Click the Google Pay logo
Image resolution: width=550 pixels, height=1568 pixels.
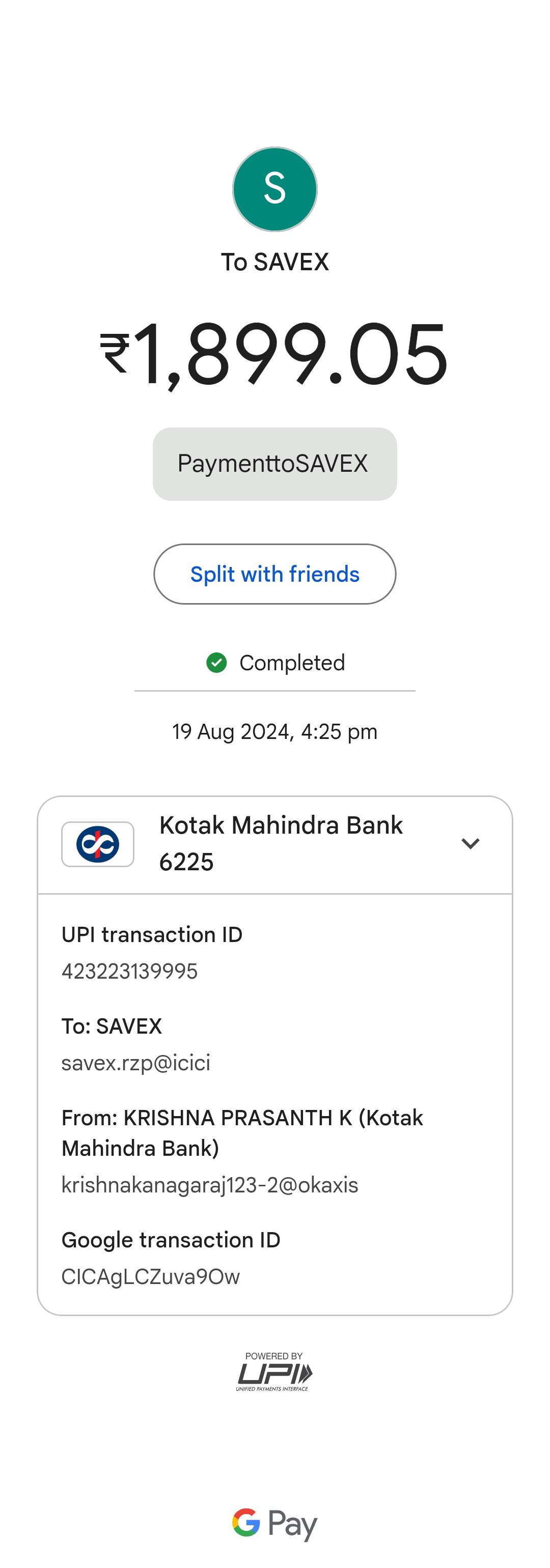pyautogui.click(x=274, y=1524)
